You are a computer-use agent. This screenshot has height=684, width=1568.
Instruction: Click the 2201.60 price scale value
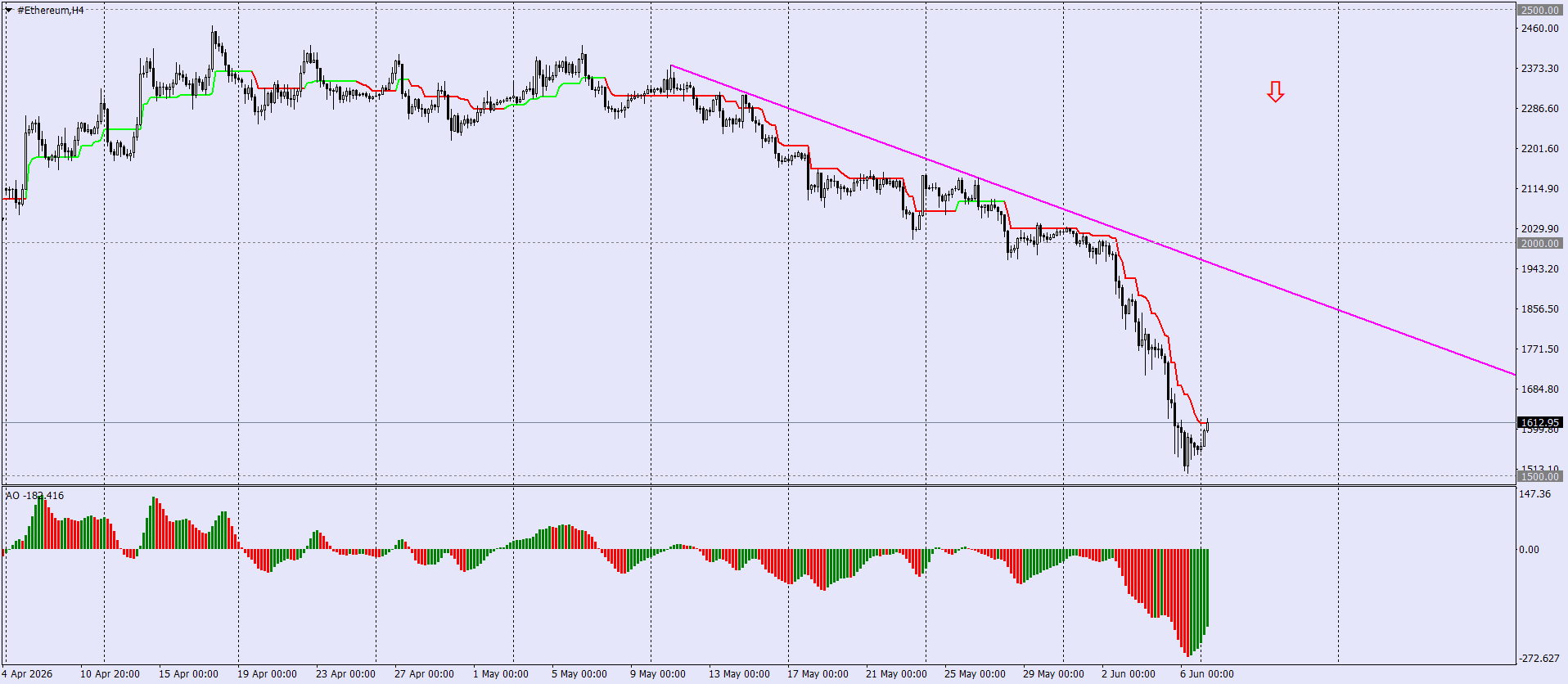click(1540, 149)
